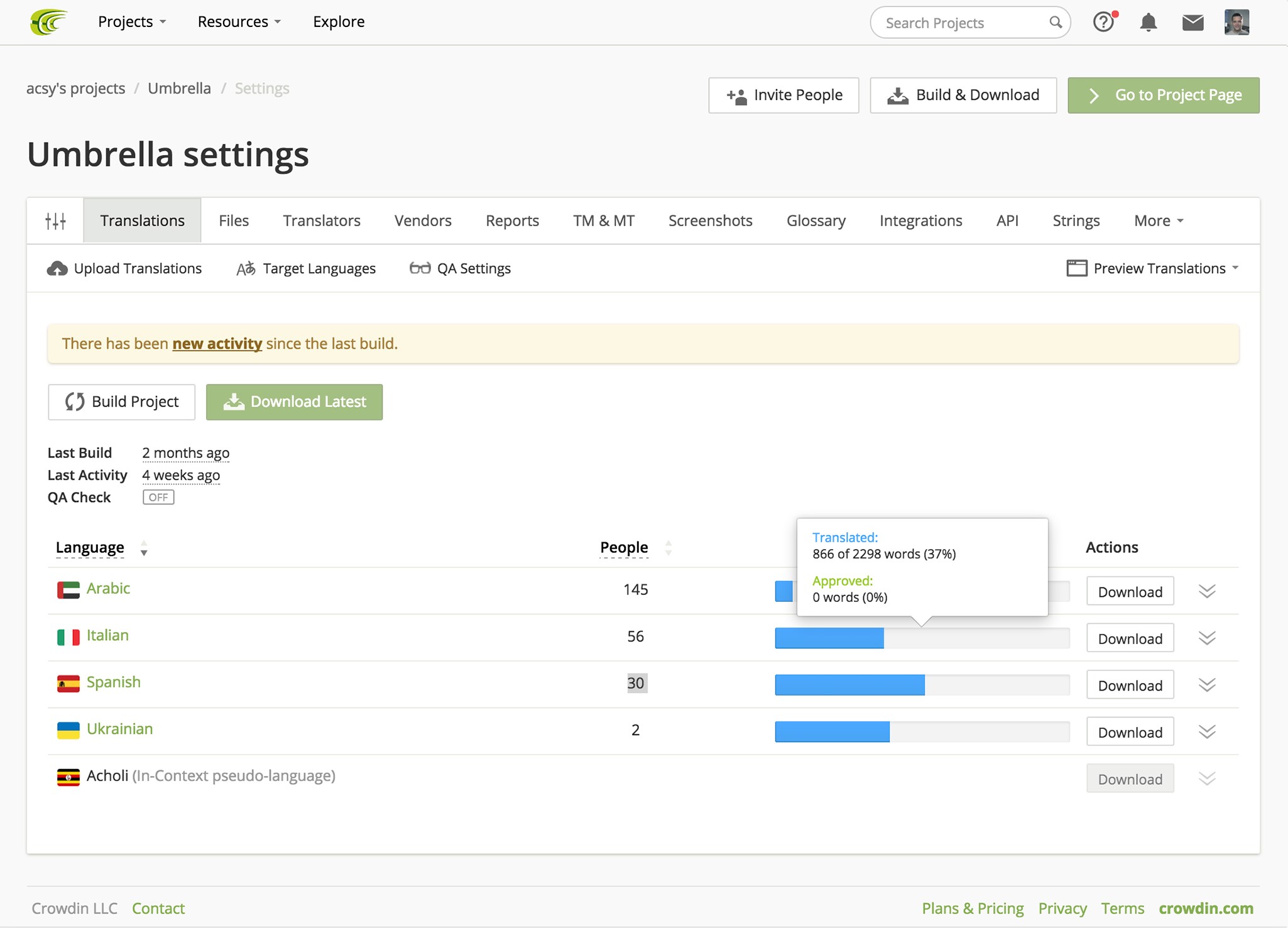The image size is (1288, 928).
Task: Open QA Settings link
Action: [460, 268]
